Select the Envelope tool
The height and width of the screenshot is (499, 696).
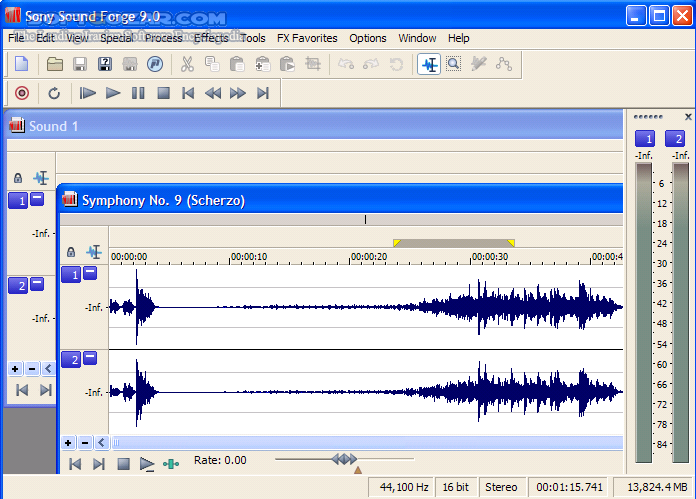(x=504, y=64)
